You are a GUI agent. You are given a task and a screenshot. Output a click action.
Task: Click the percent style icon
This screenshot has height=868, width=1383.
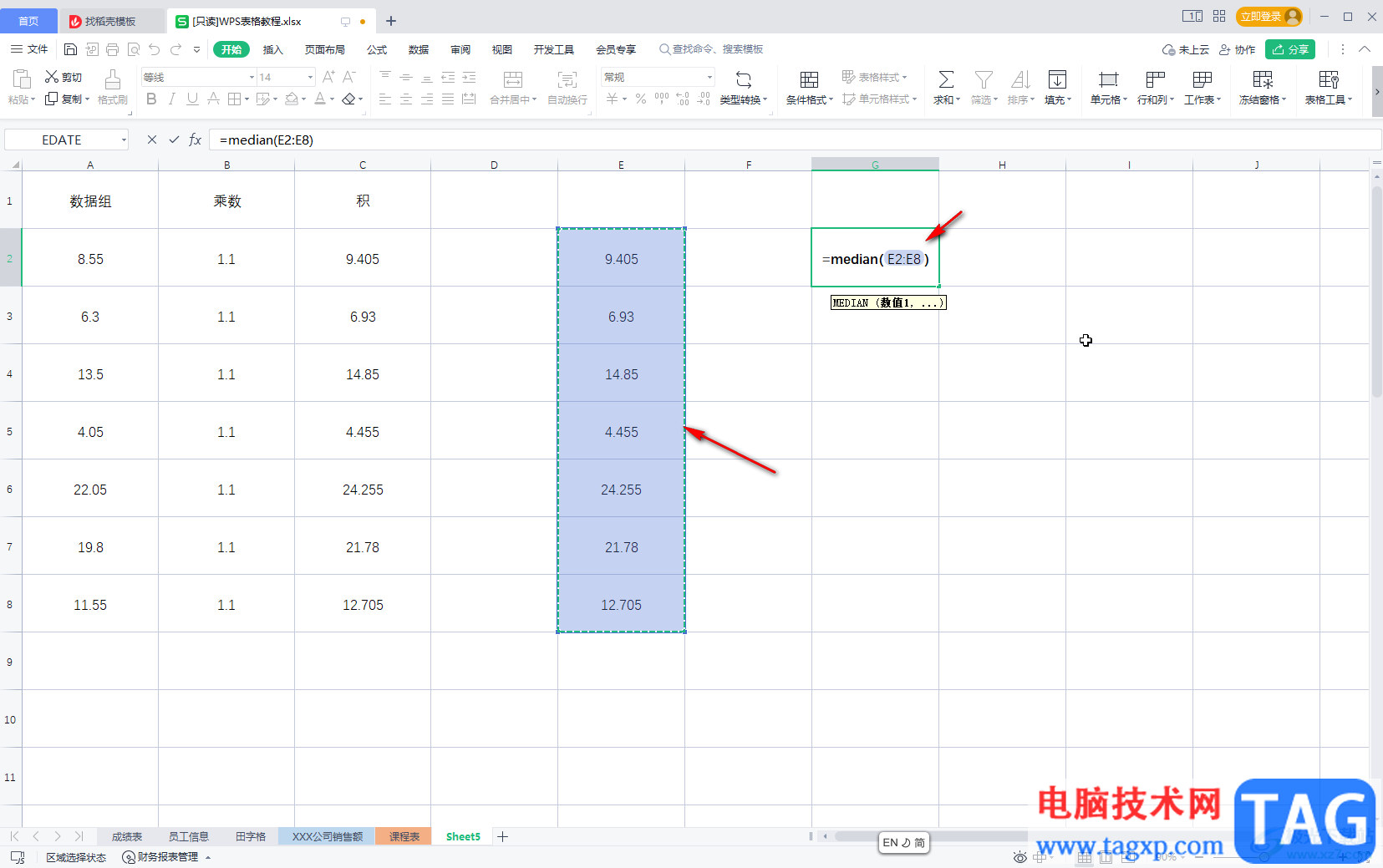coord(641,99)
